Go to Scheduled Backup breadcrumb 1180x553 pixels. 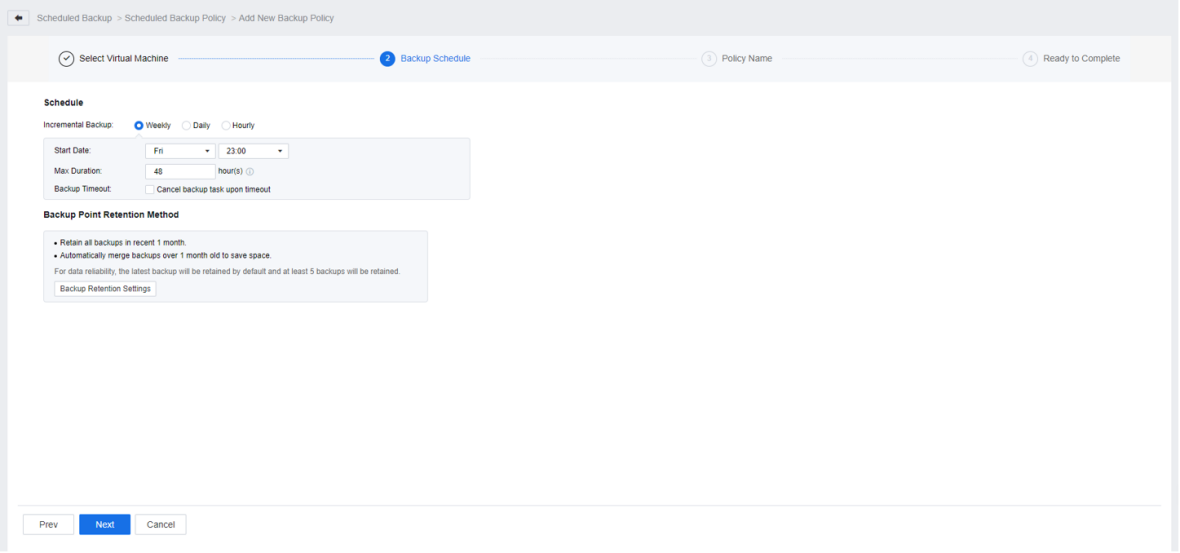coord(75,18)
